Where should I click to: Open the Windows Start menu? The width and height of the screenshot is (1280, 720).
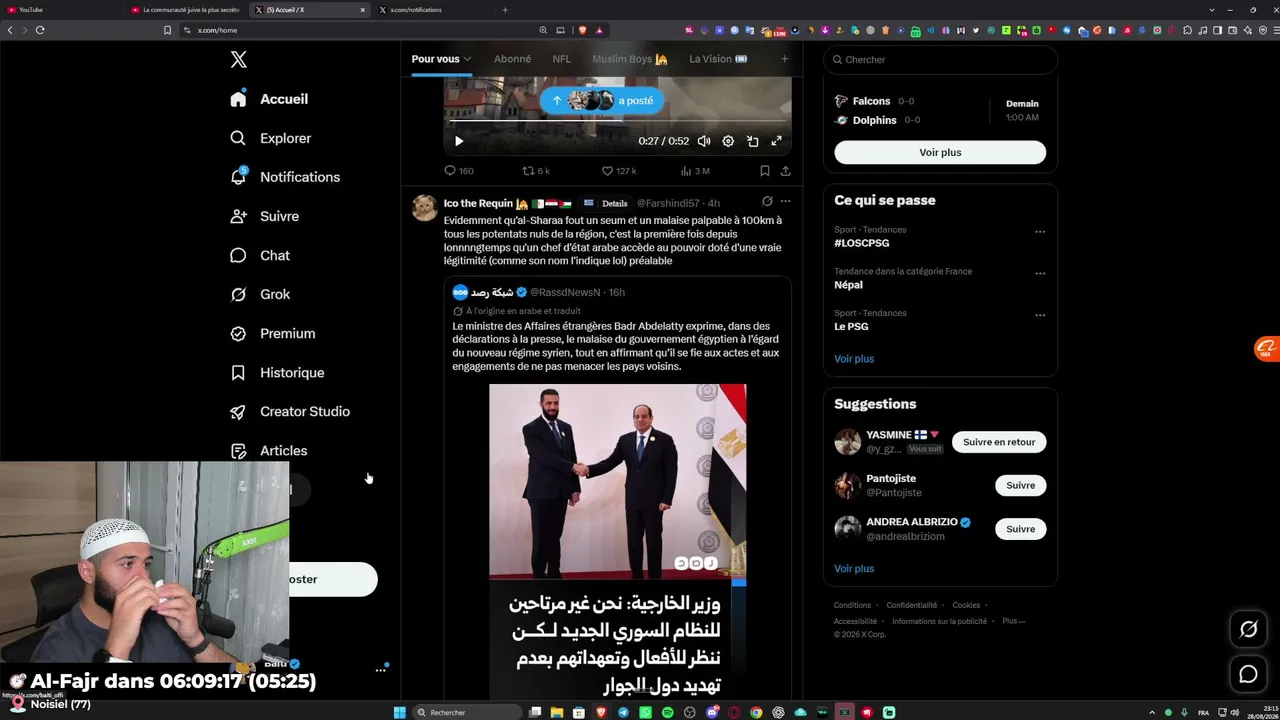(400, 712)
